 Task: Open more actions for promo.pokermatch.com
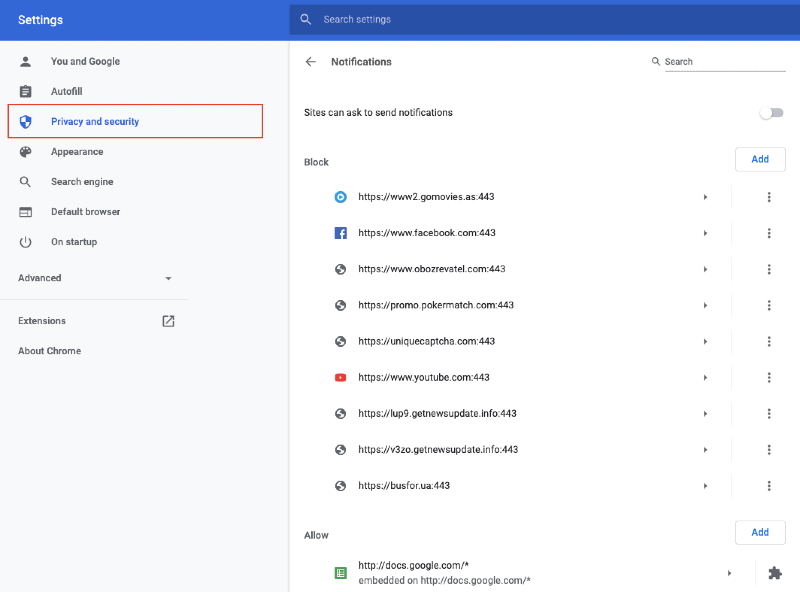point(769,305)
